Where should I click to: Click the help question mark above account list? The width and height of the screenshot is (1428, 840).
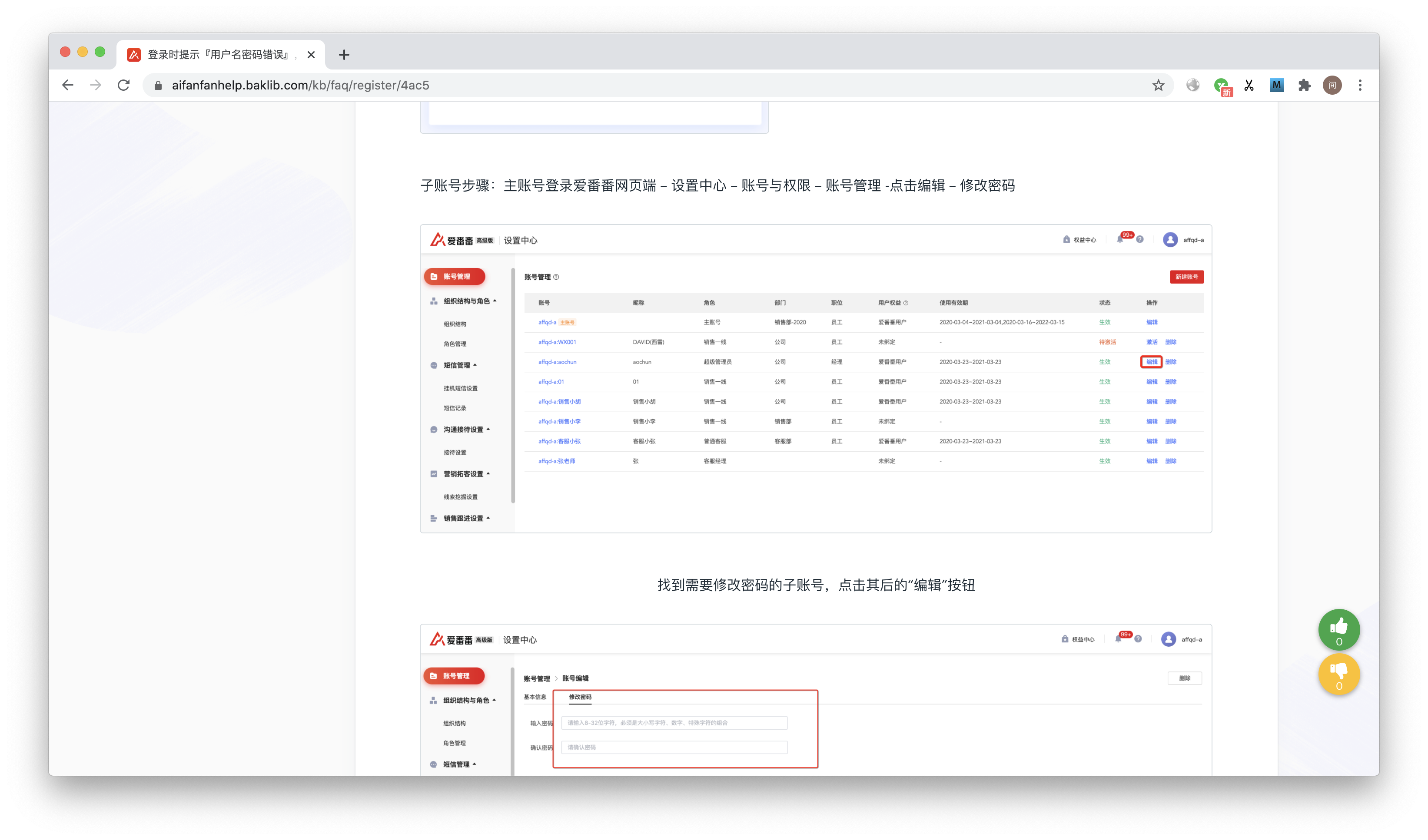tap(1139, 240)
